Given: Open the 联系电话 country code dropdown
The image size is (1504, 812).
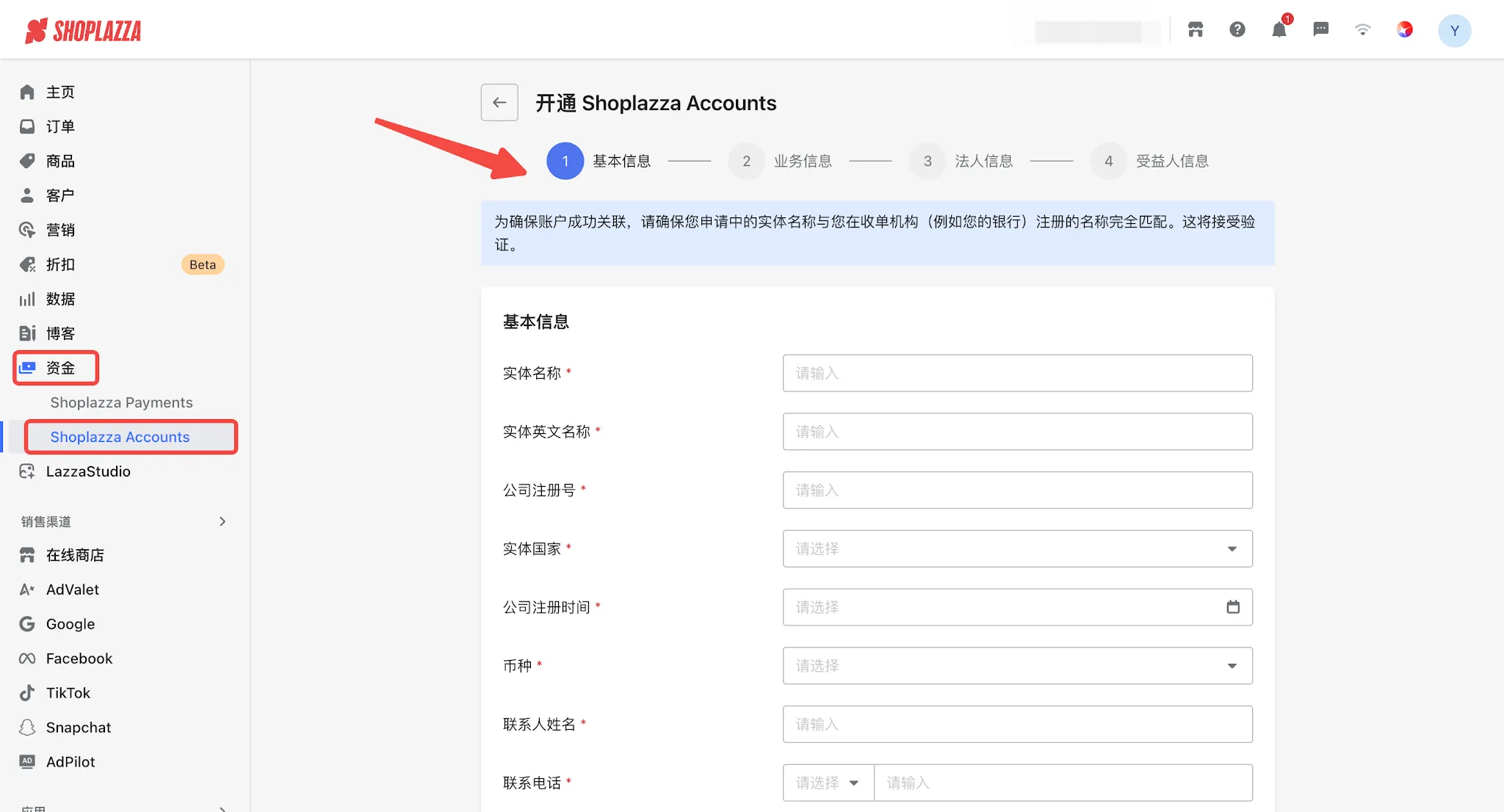Looking at the screenshot, I should coord(828,783).
